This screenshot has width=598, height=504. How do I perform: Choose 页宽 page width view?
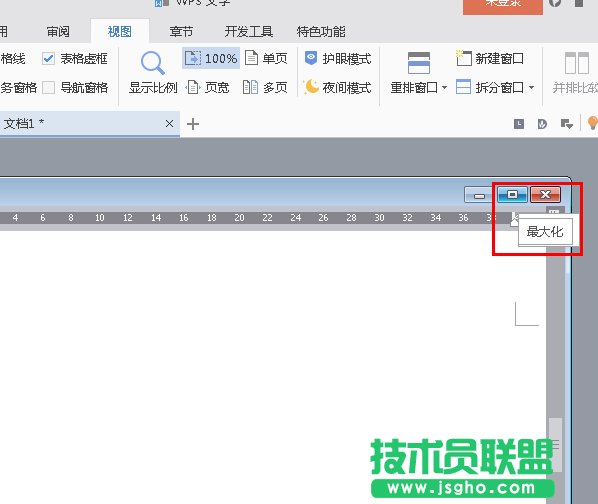click(x=207, y=87)
